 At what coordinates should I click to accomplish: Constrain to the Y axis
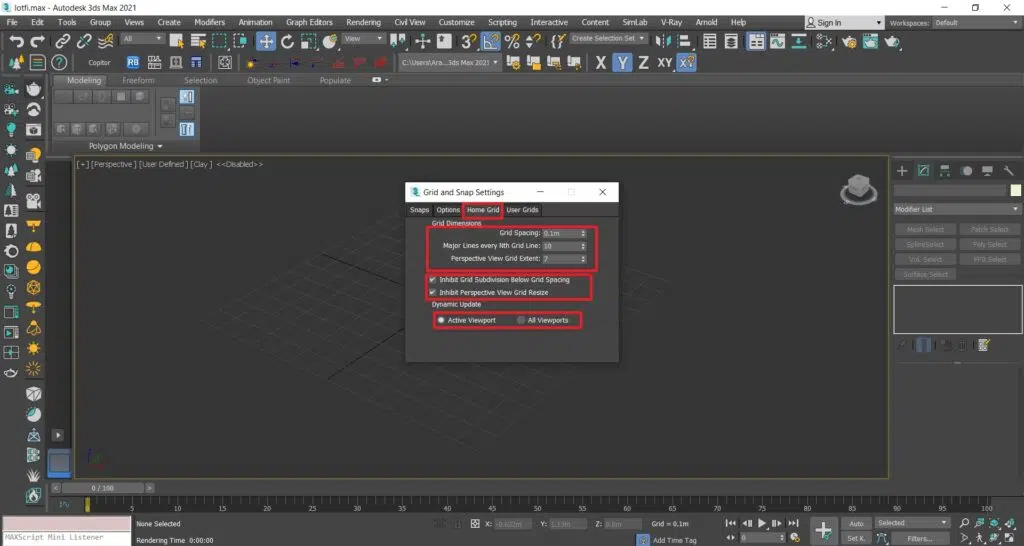[622, 62]
